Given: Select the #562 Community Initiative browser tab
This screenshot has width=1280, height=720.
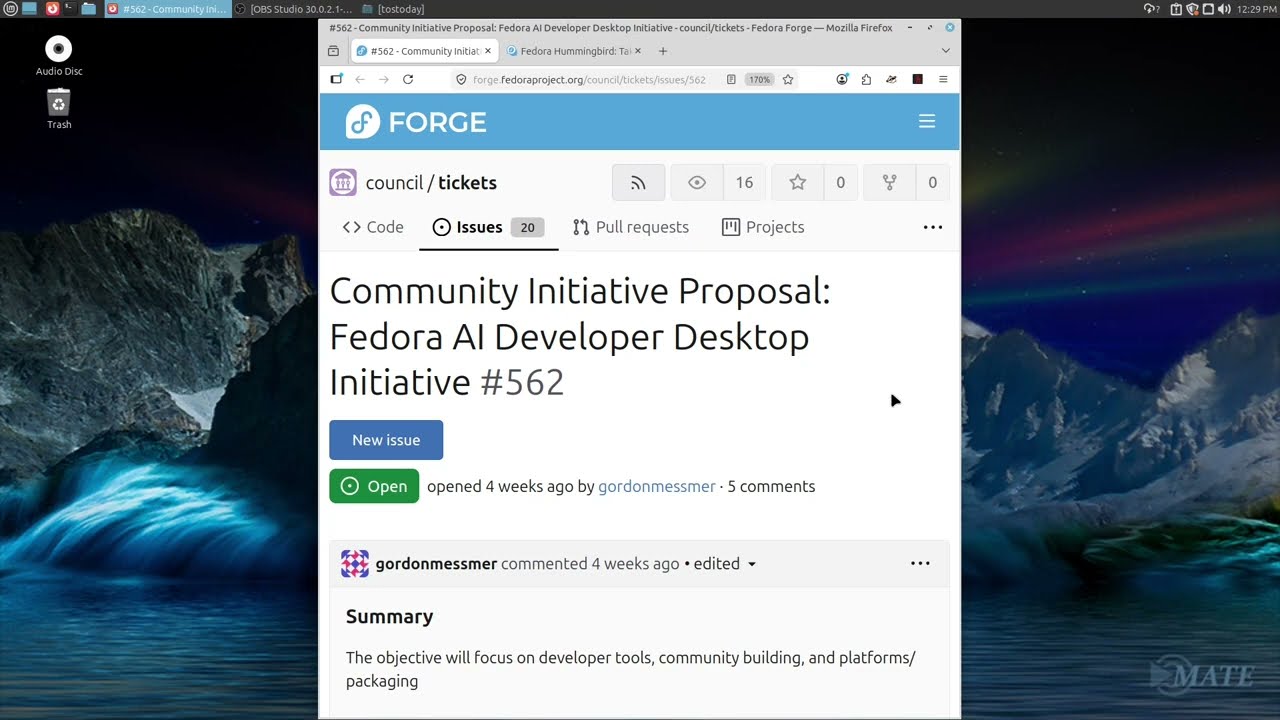Looking at the screenshot, I should 424,51.
